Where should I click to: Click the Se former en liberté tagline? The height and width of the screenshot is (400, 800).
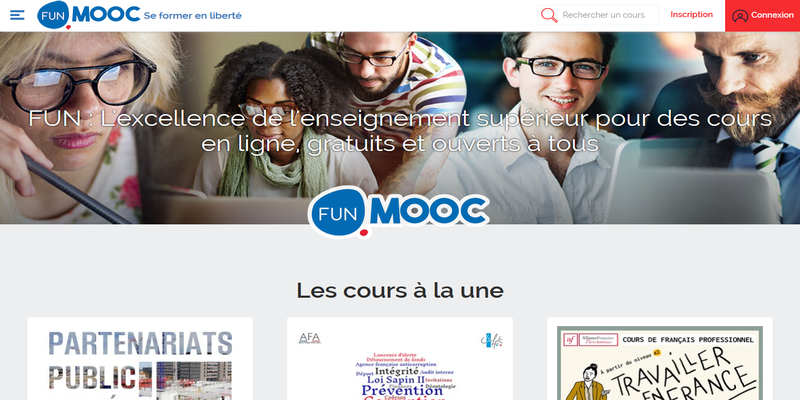click(192, 15)
